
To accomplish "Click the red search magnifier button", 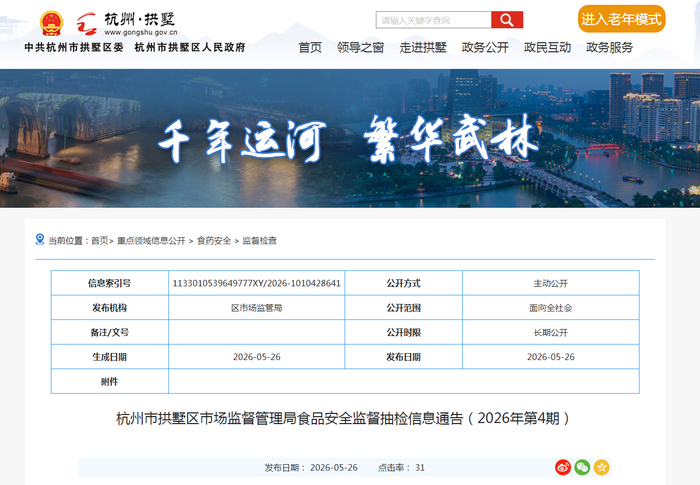I will pos(507,20).
